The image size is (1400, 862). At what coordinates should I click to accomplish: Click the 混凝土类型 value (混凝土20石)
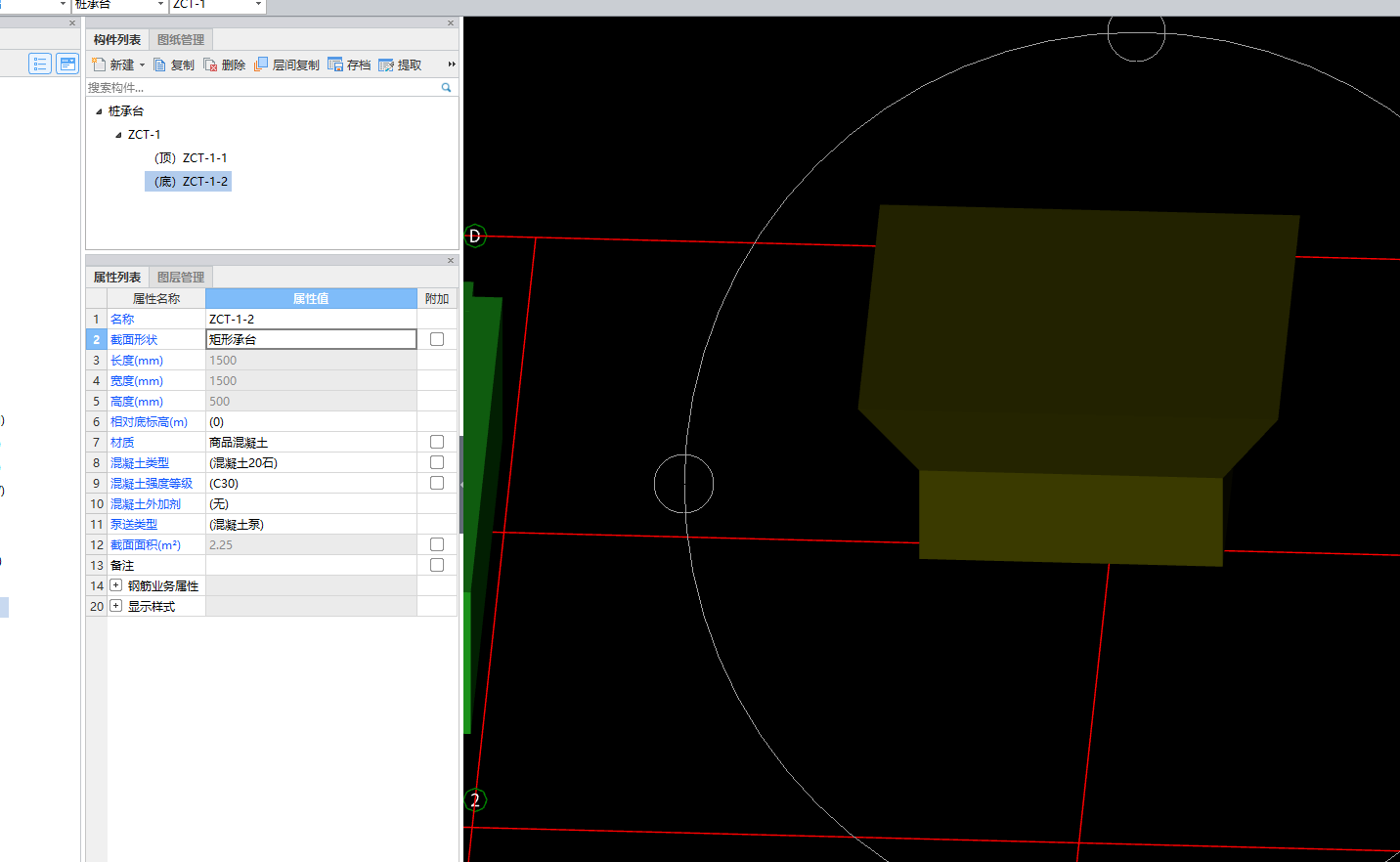[311, 463]
